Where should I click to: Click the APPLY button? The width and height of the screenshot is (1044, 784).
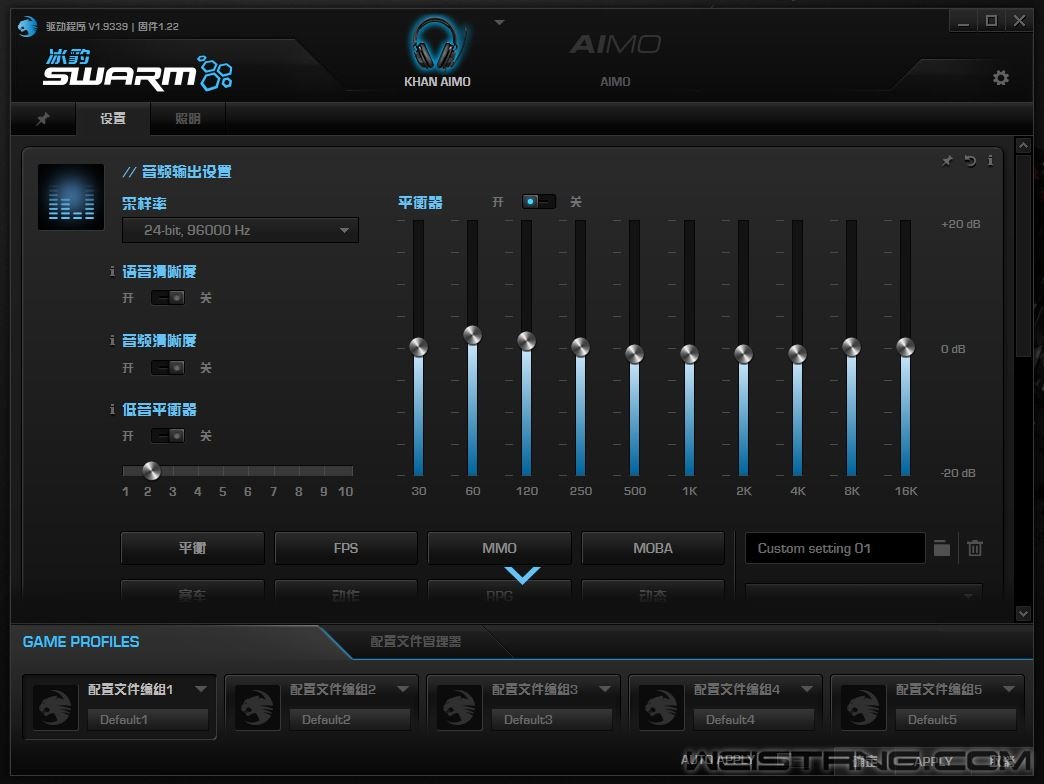click(933, 761)
